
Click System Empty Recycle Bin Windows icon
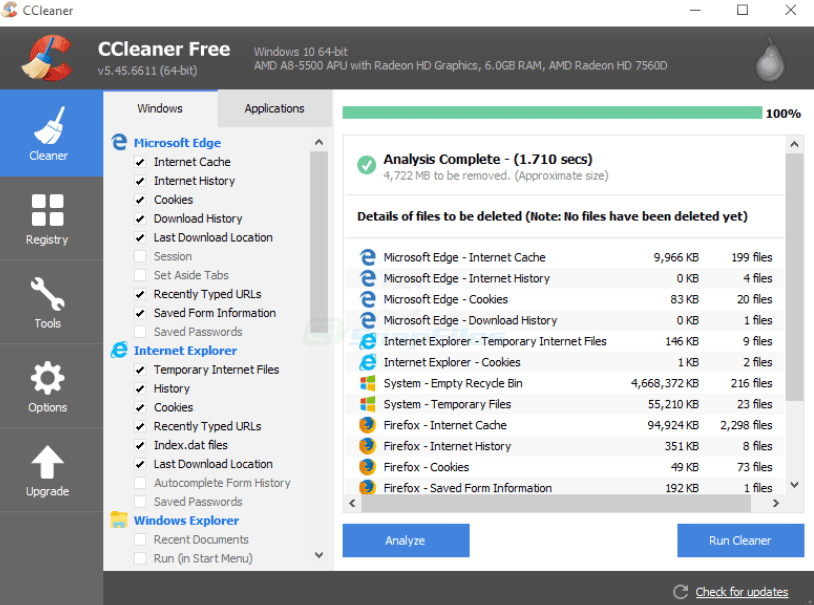[368, 383]
